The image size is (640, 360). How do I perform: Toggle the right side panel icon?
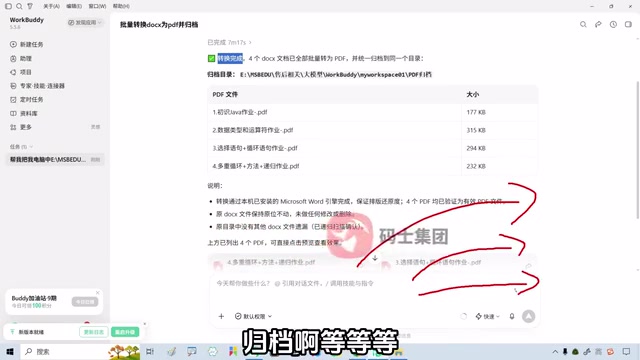pos(628,24)
